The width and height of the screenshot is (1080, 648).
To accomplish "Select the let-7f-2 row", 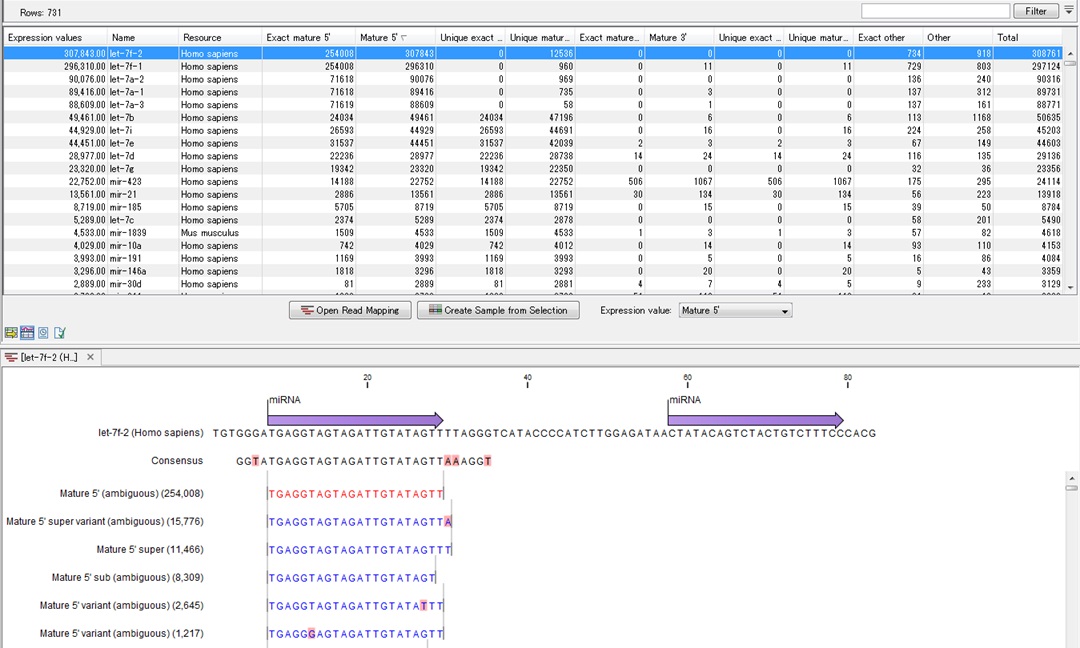I will (x=533, y=53).
